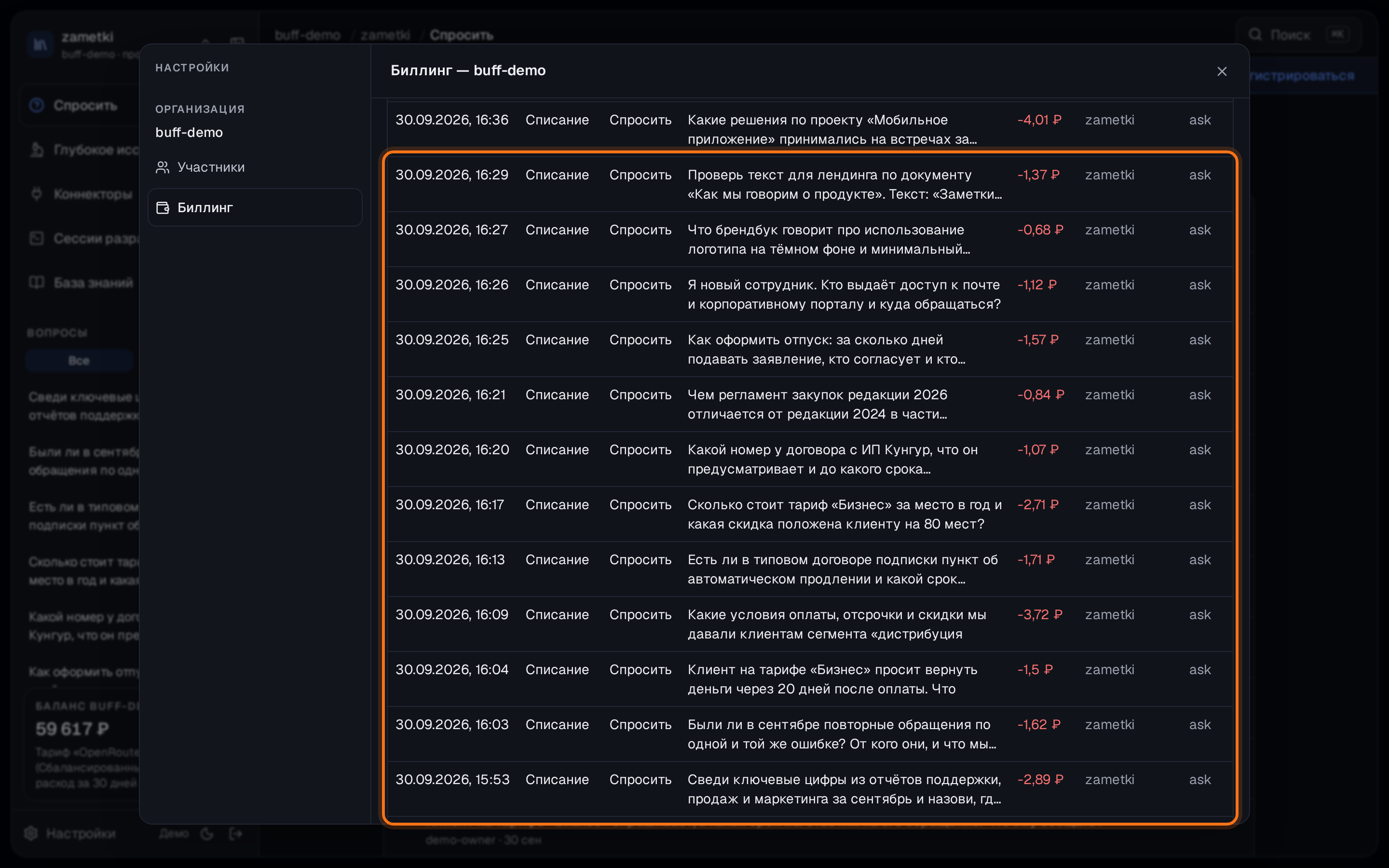
Task: Click the Настройки gear icon at bottom left
Action: pos(31,833)
